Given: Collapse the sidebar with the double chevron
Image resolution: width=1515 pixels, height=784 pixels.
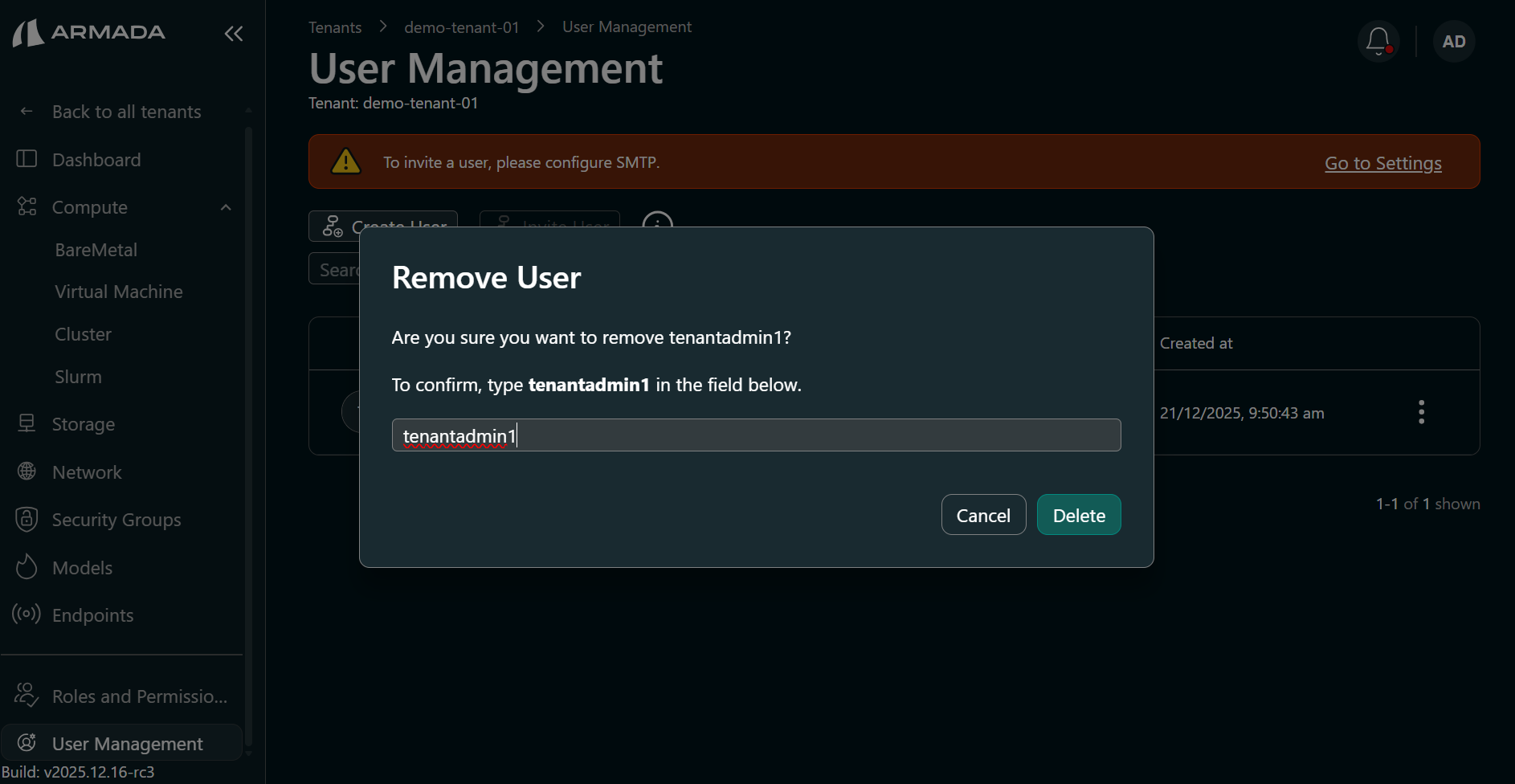Looking at the screenshot, I should [233, 34].
